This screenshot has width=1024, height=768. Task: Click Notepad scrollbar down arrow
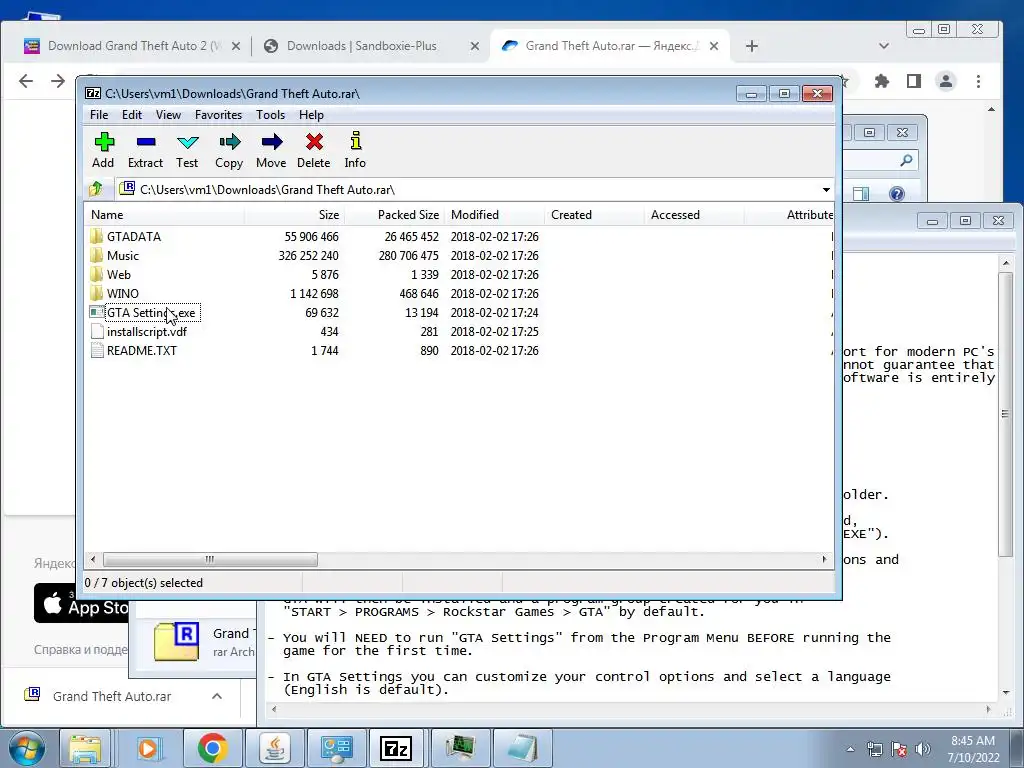(x=1005, y=693)
